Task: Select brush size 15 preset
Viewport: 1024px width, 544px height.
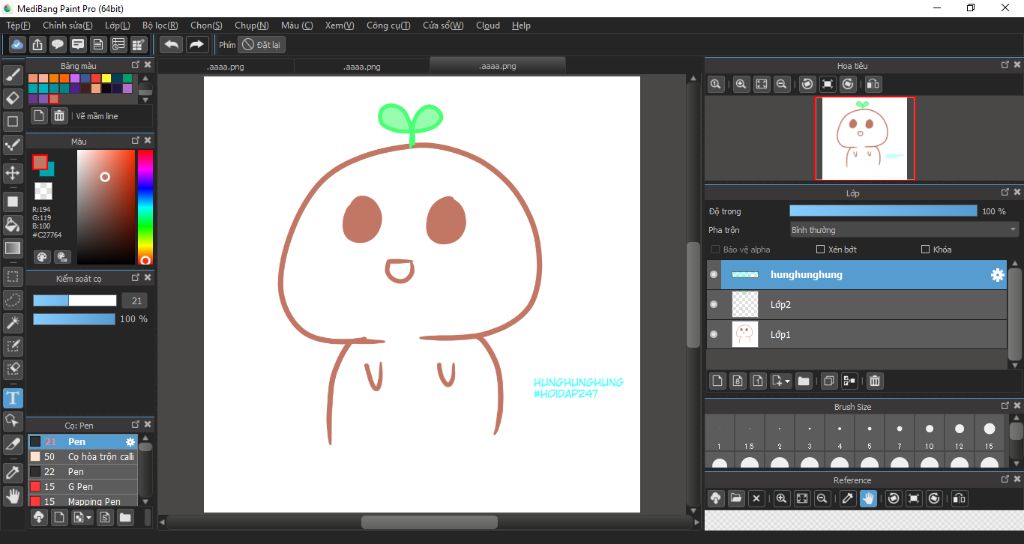Action: (989, 432)
